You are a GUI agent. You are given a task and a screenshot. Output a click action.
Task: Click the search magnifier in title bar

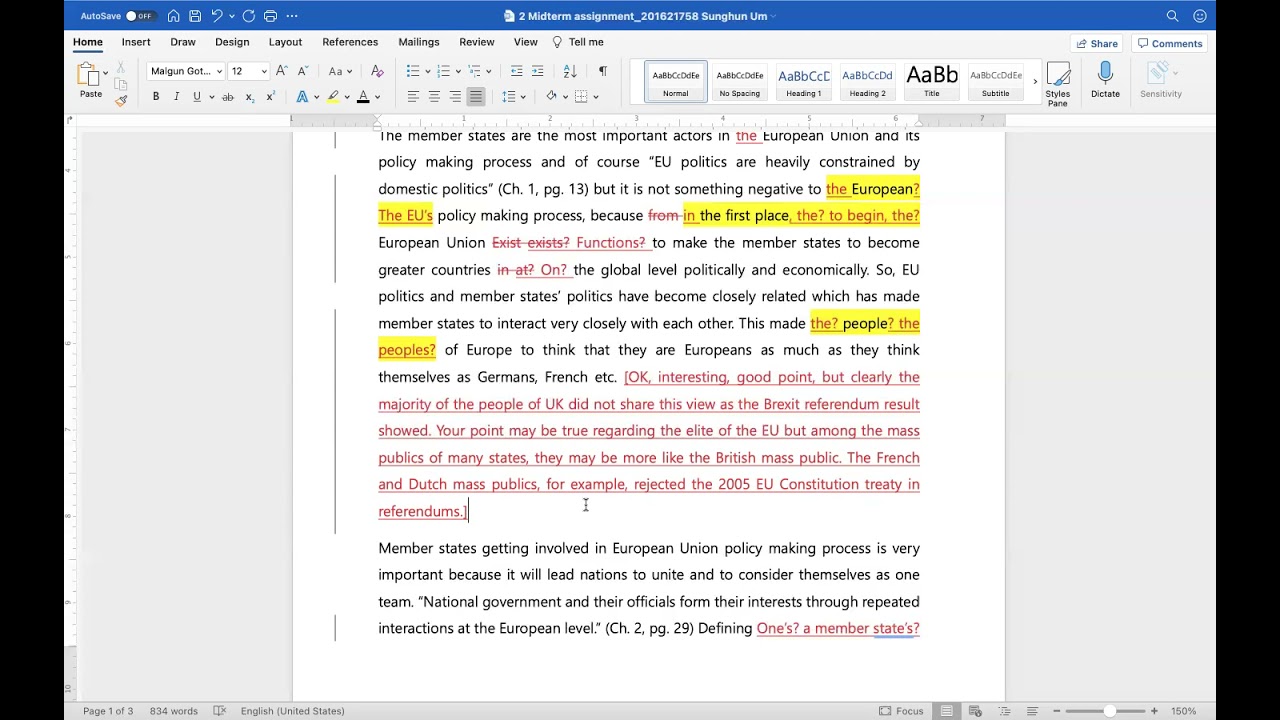click(1173, 16)
